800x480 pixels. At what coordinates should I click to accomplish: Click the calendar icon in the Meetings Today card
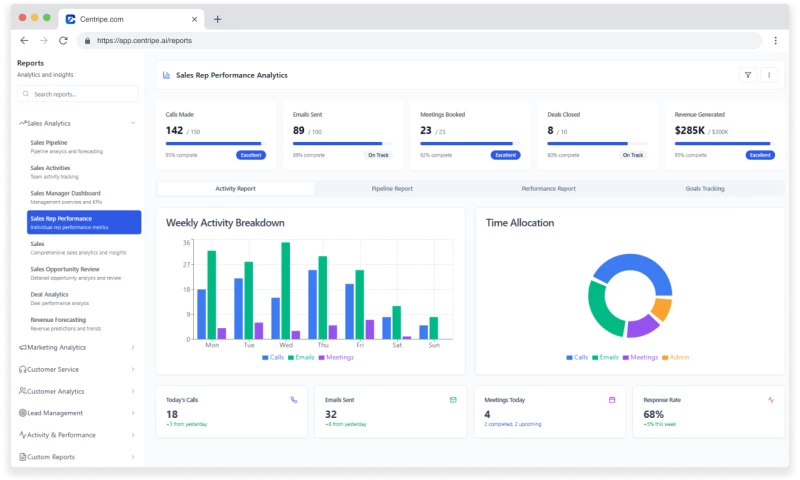point(612,400)
